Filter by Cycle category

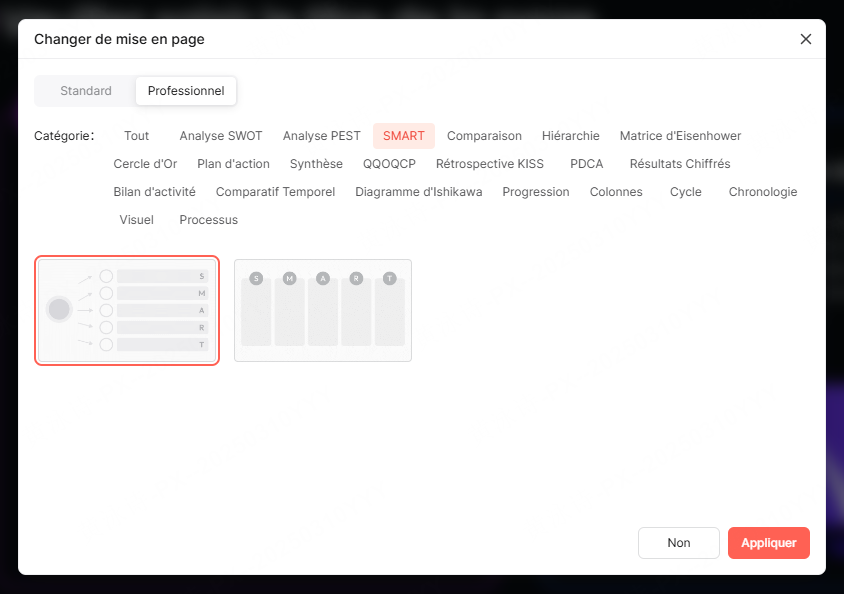coord(685,192)
